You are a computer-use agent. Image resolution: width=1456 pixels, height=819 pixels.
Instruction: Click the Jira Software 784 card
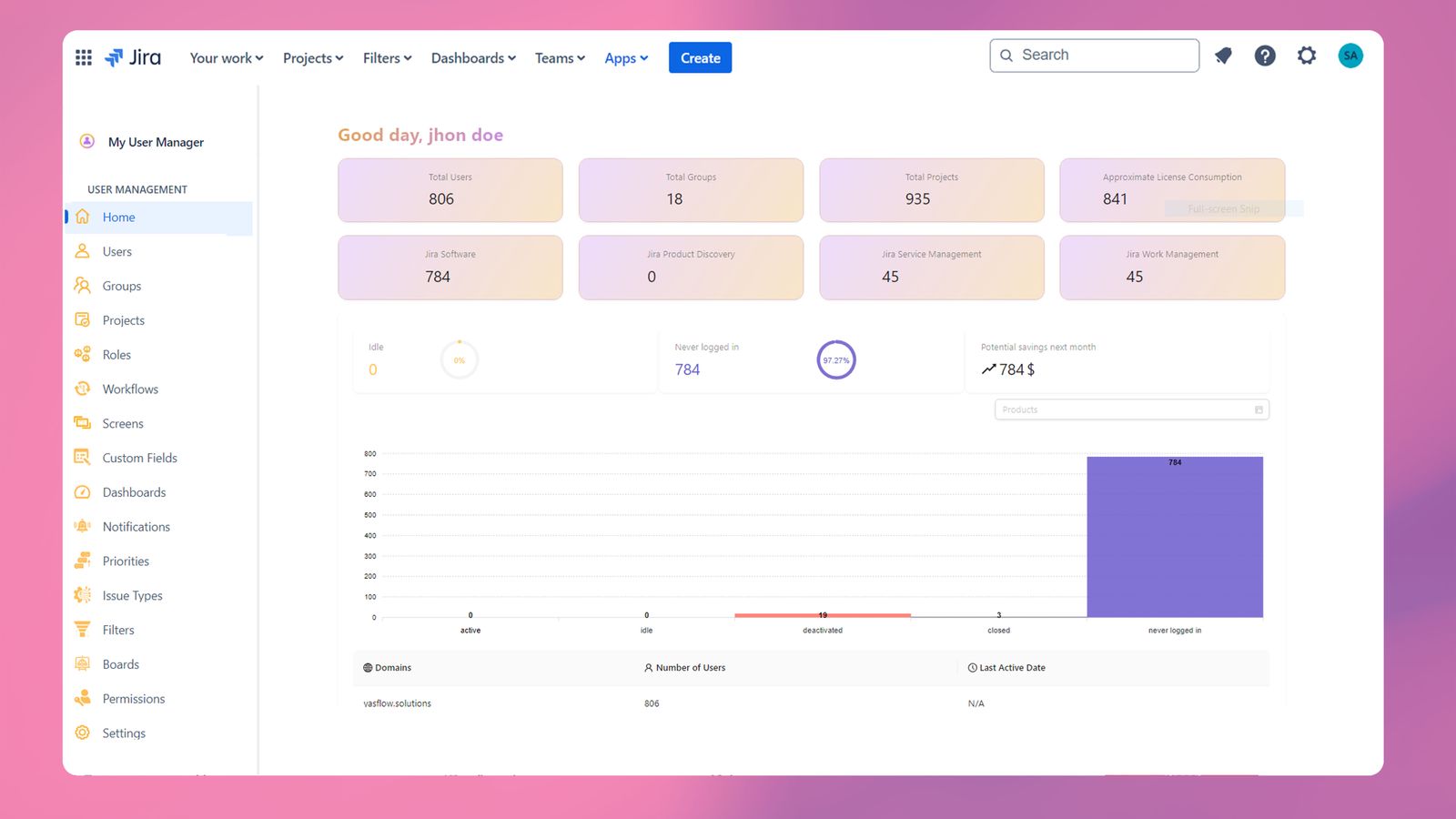[450, 268]
